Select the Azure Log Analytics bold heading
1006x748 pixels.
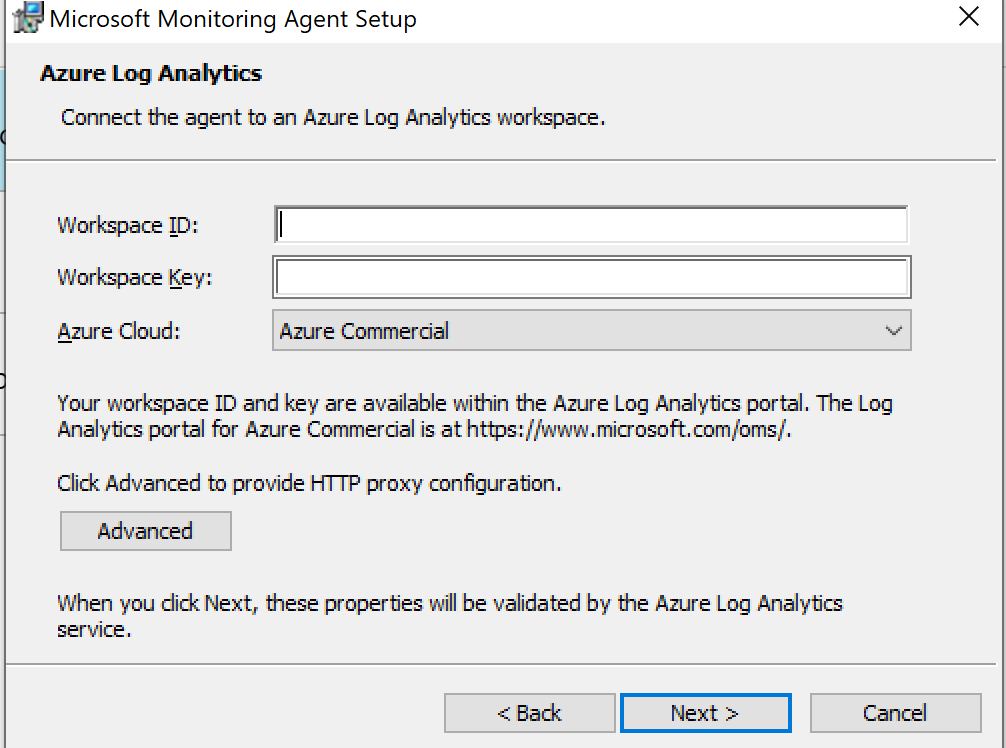pos(151,74)
